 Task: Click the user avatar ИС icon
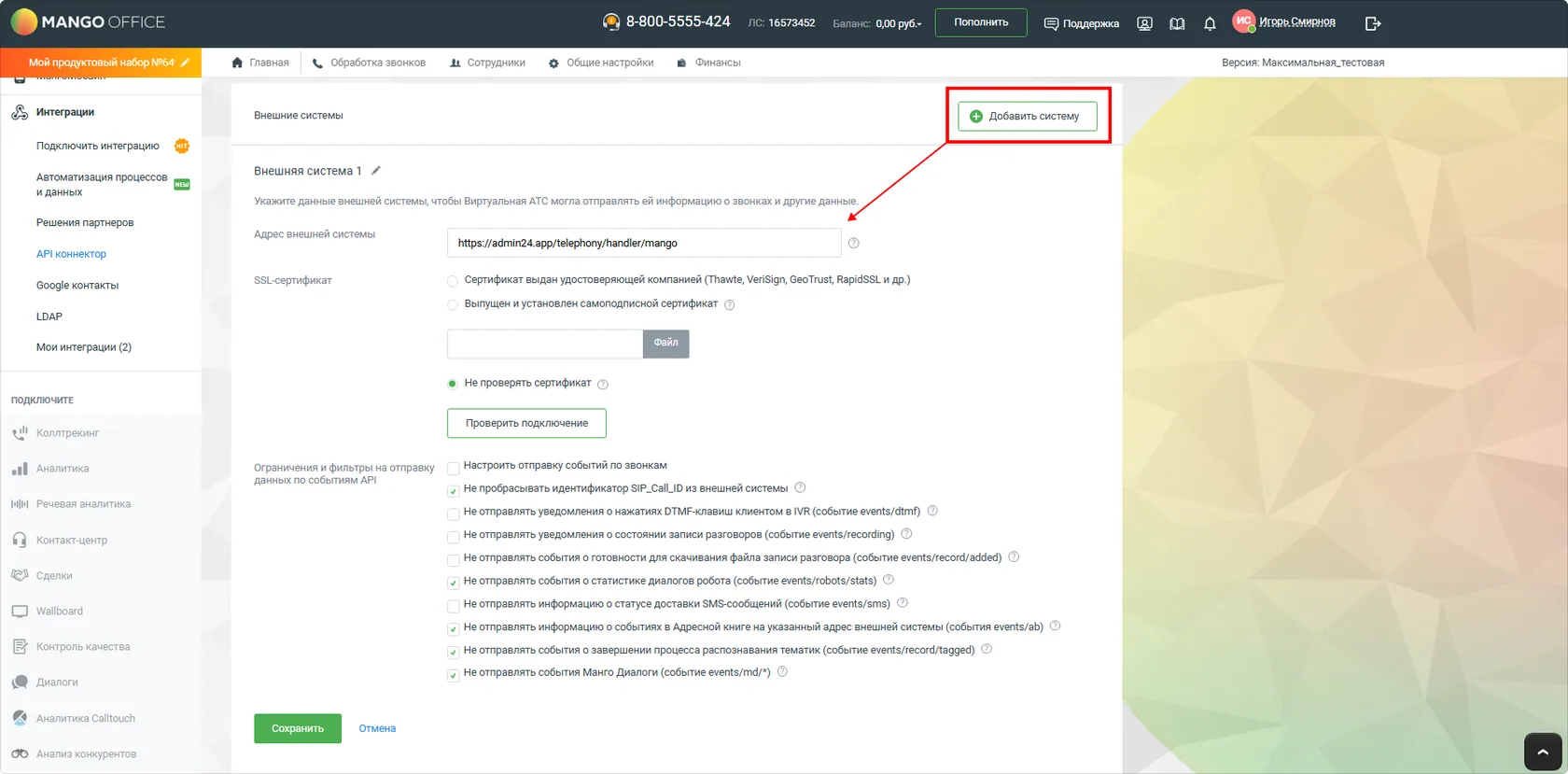(x=1243, y=21)
